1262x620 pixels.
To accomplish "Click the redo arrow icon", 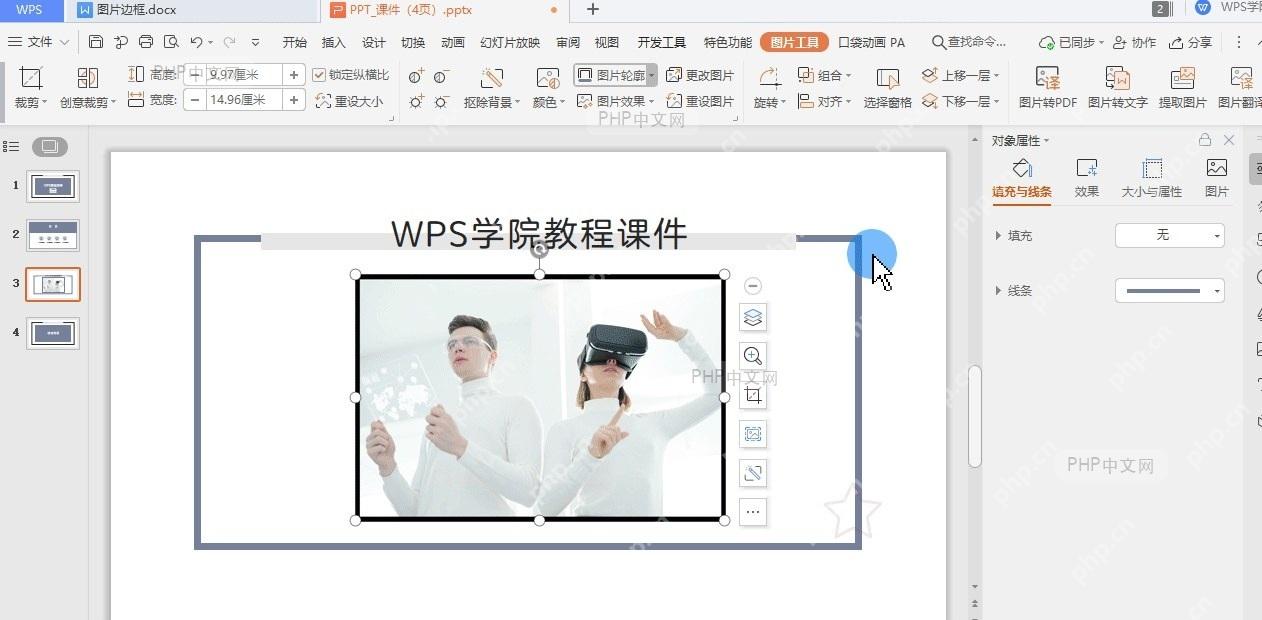I will tap(229, 42).
